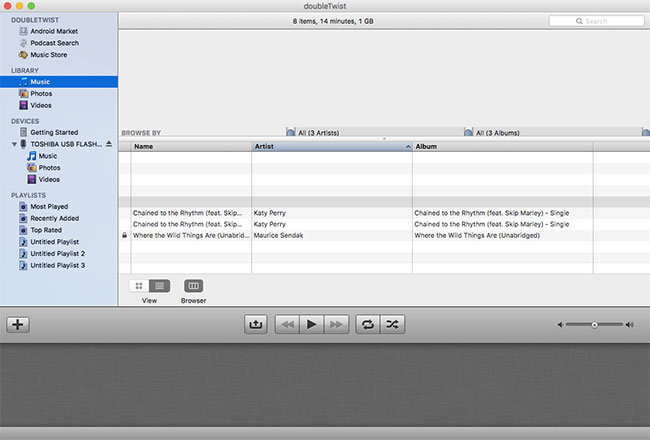Click the share/export button
The height and width of the screenshot is (440, 650).
(x=256, y=324)
